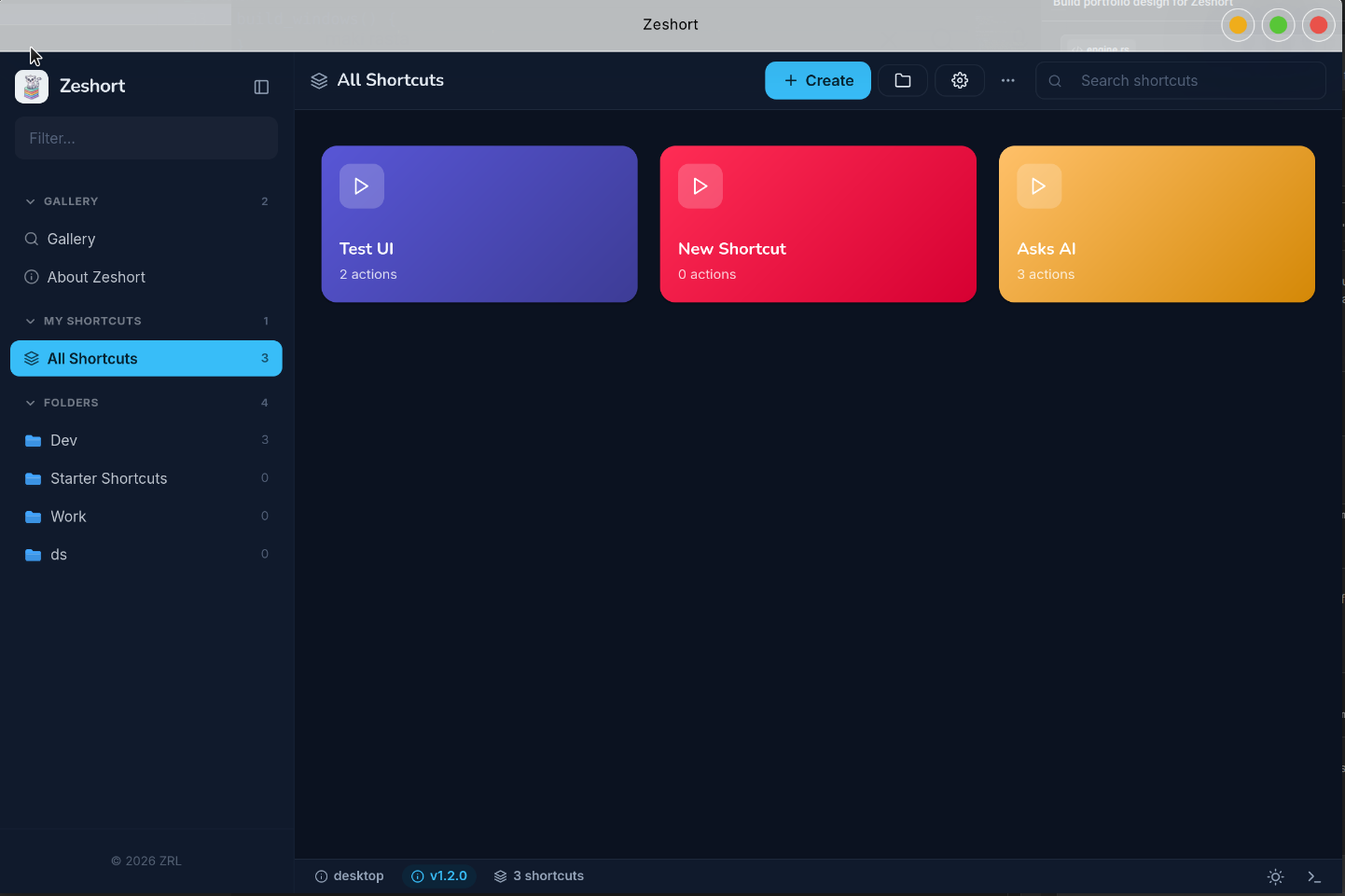Click the "0 actions" text on New Shortcut
The width and height of the screenshot is (1345, 896).
pyautogui.click(x=707, y=274)
